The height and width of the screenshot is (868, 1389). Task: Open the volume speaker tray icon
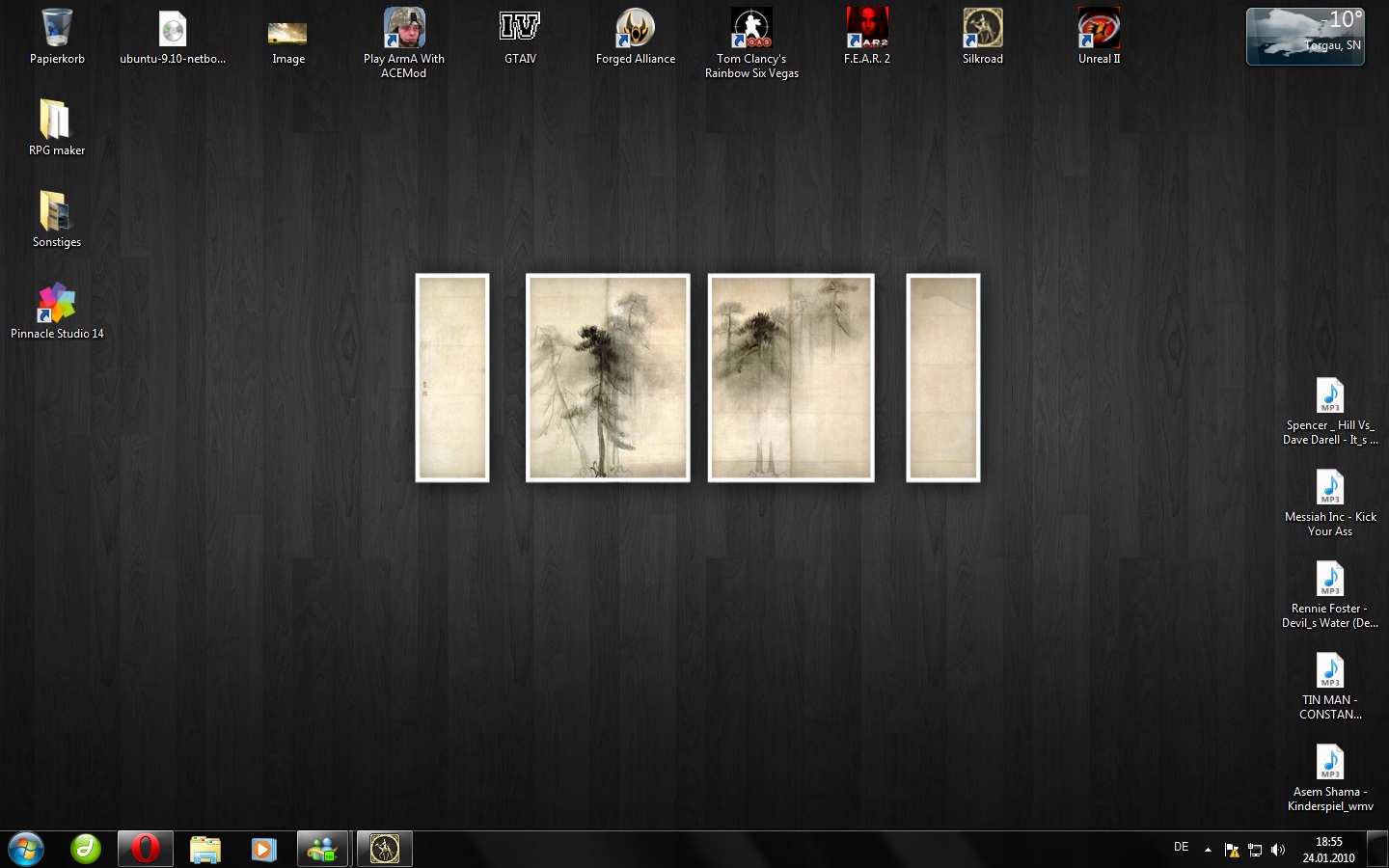pos(1278,850)
